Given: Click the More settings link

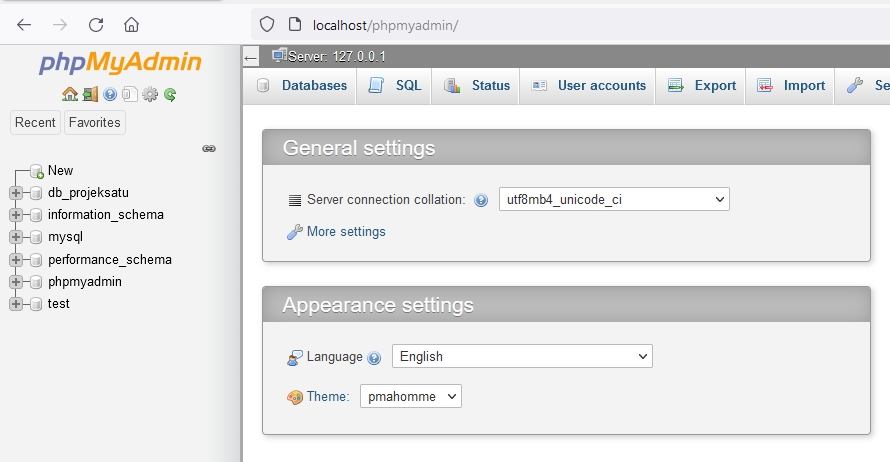Looking at the screenshot, I should (x=346, y=232).
